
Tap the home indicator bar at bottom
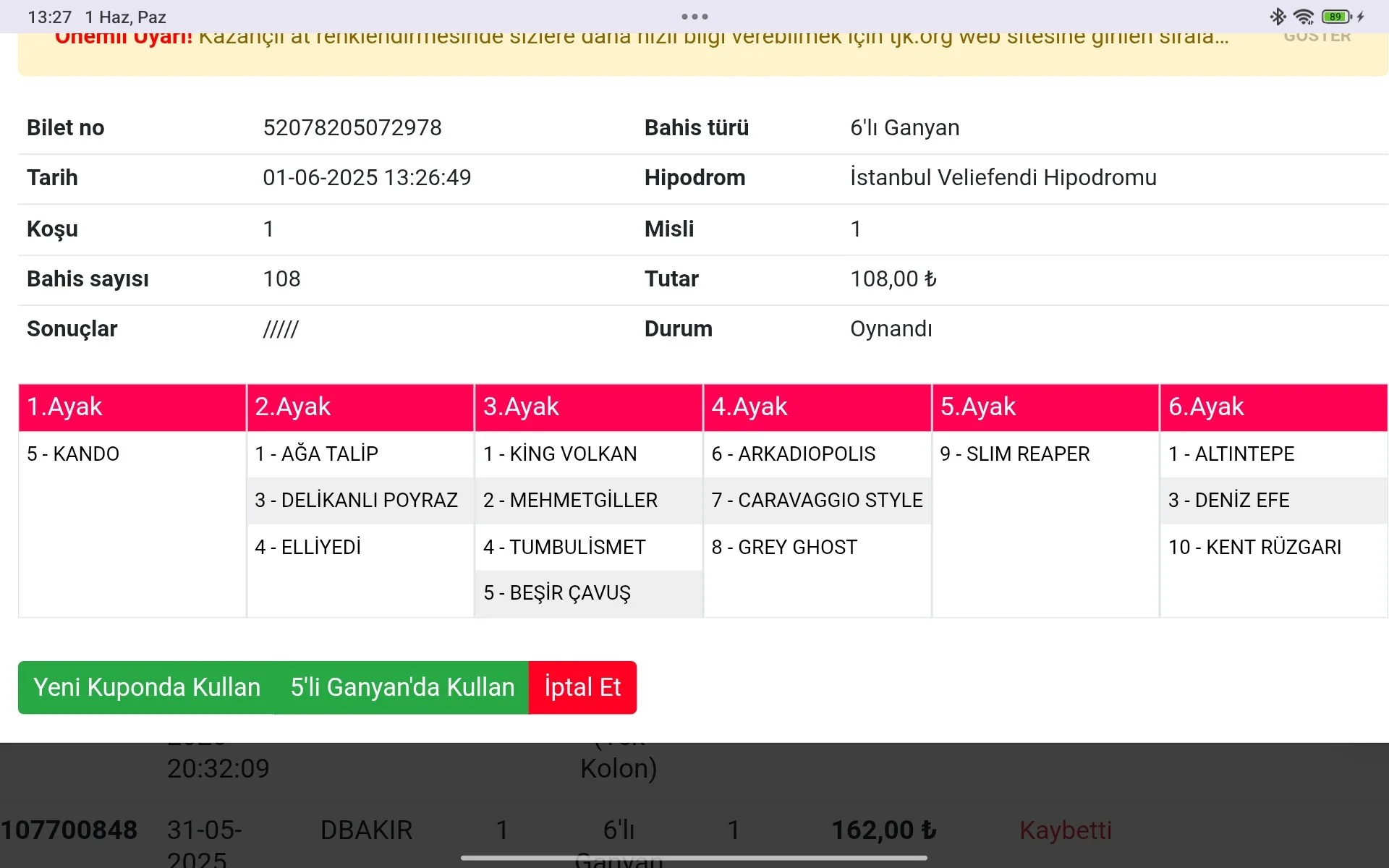point(694,858)
